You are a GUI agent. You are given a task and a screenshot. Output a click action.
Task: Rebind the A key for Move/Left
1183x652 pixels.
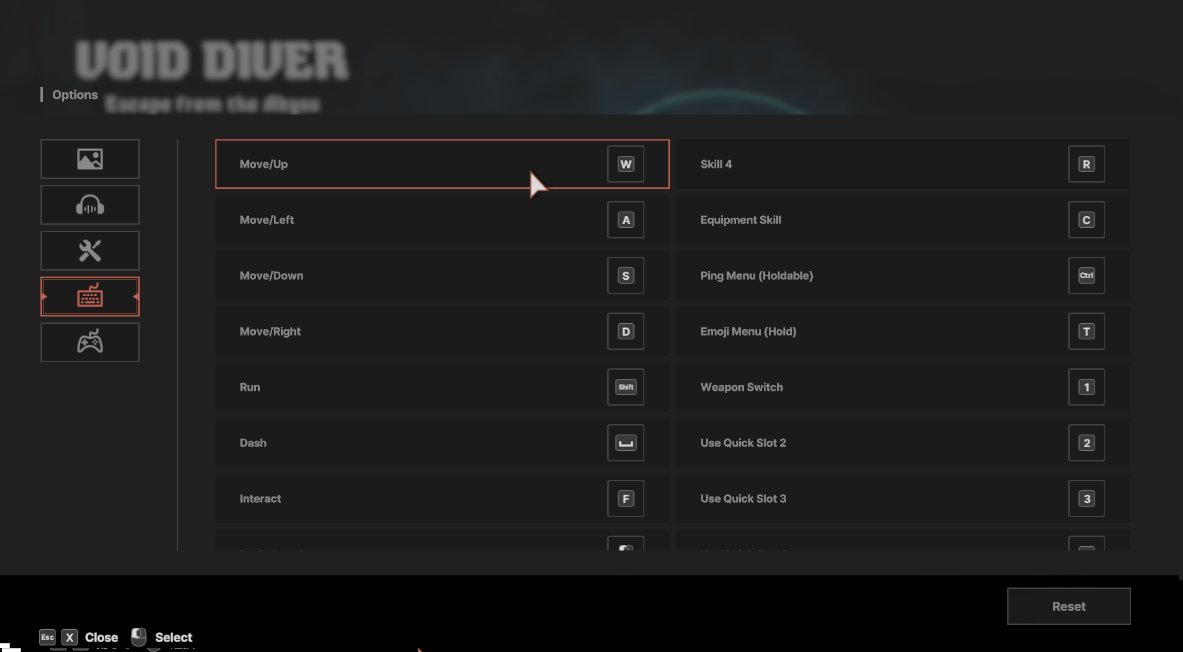click(625, 220)
